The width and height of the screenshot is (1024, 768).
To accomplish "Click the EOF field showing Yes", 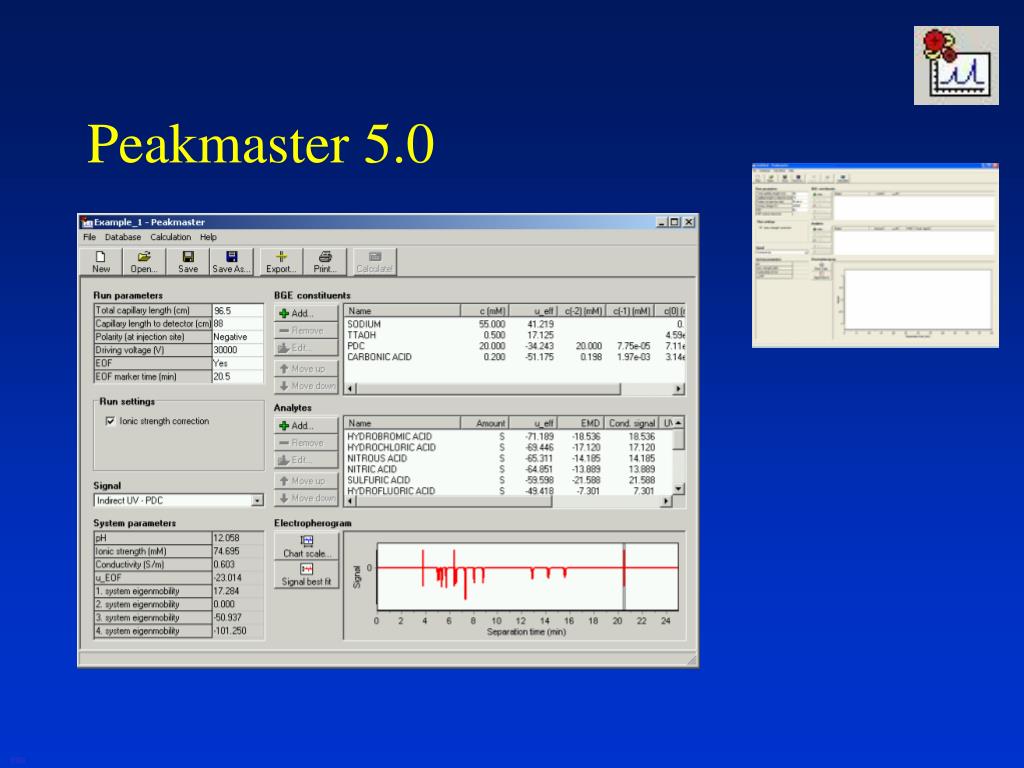I will tap(238, 363).
